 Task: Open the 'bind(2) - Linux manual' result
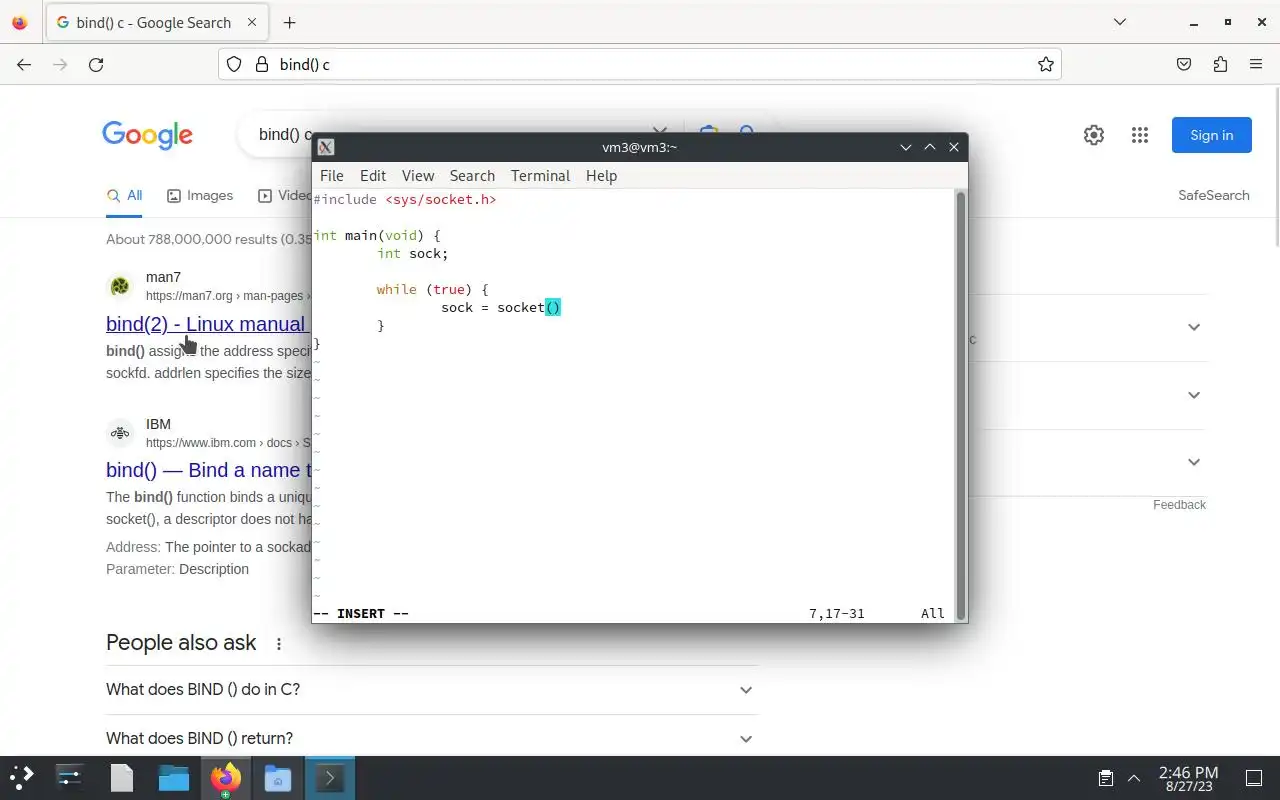[x=206, y=324]
